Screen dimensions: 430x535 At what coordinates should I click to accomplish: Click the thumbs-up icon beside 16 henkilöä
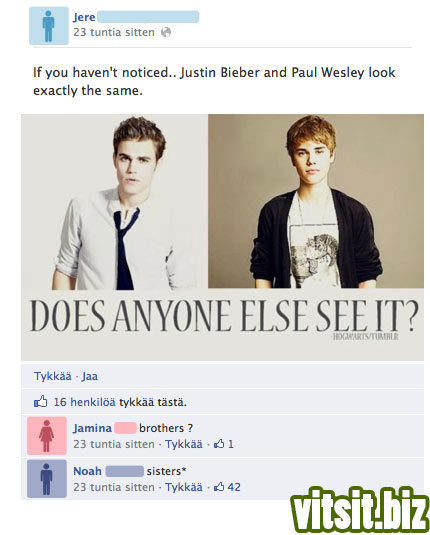[41, 402]
